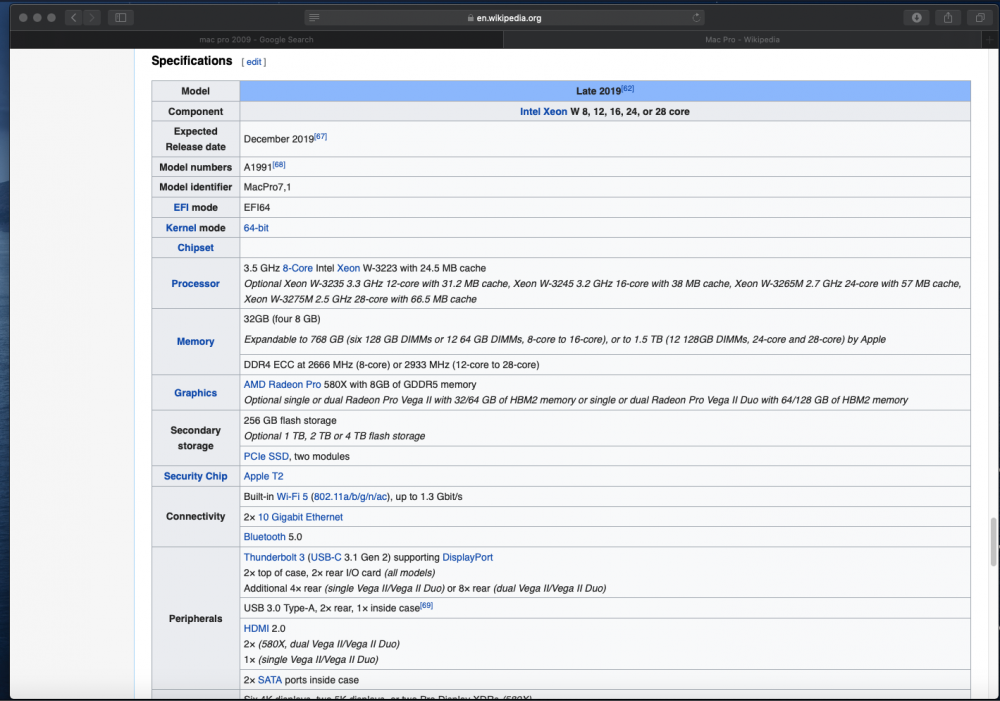Viewport: 1000px width, 701px height.
Task: Click the en.wikipedia.org address field
Action: point(504,18)
